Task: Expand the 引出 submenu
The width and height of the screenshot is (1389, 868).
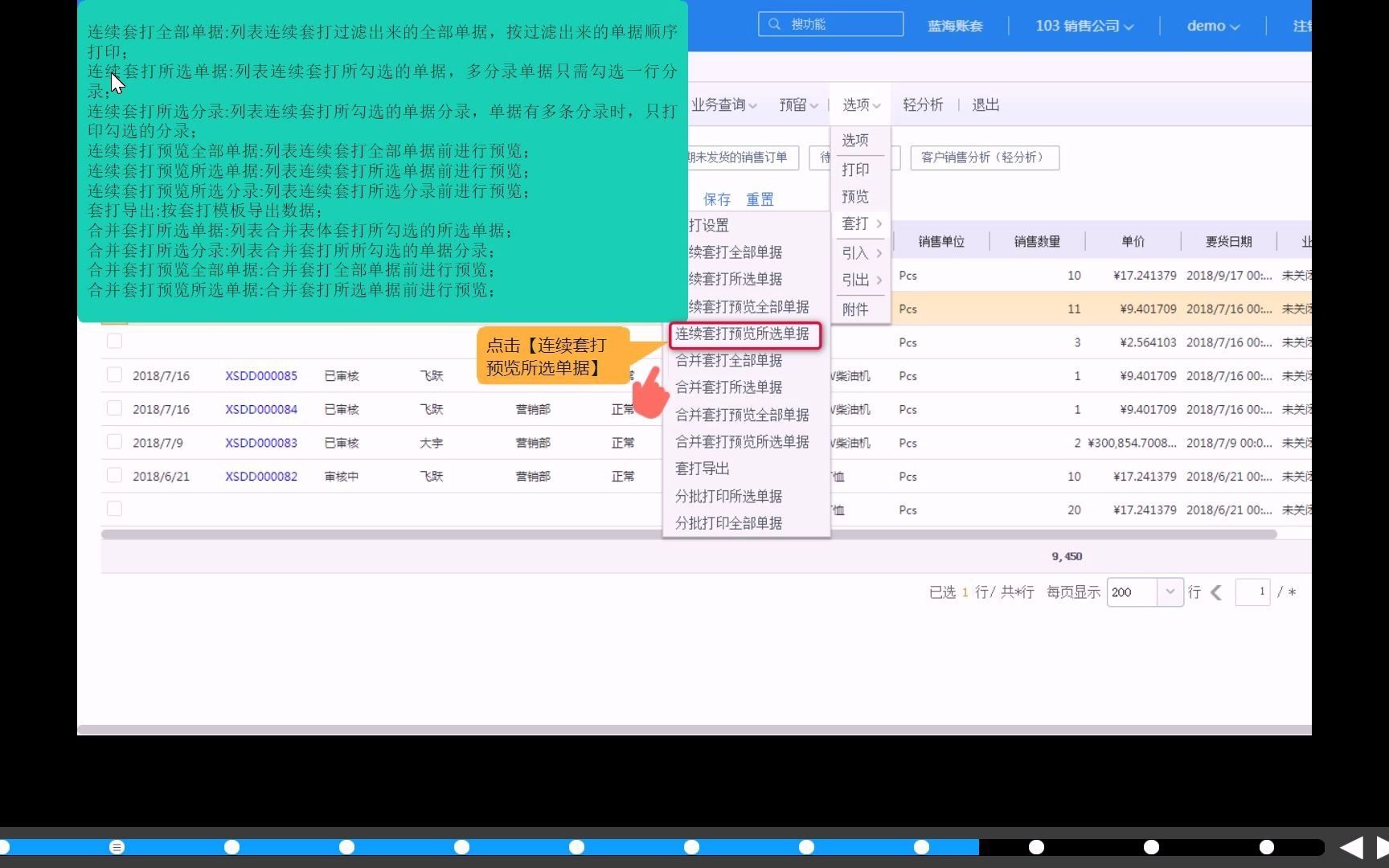Action: click(861, 280)
